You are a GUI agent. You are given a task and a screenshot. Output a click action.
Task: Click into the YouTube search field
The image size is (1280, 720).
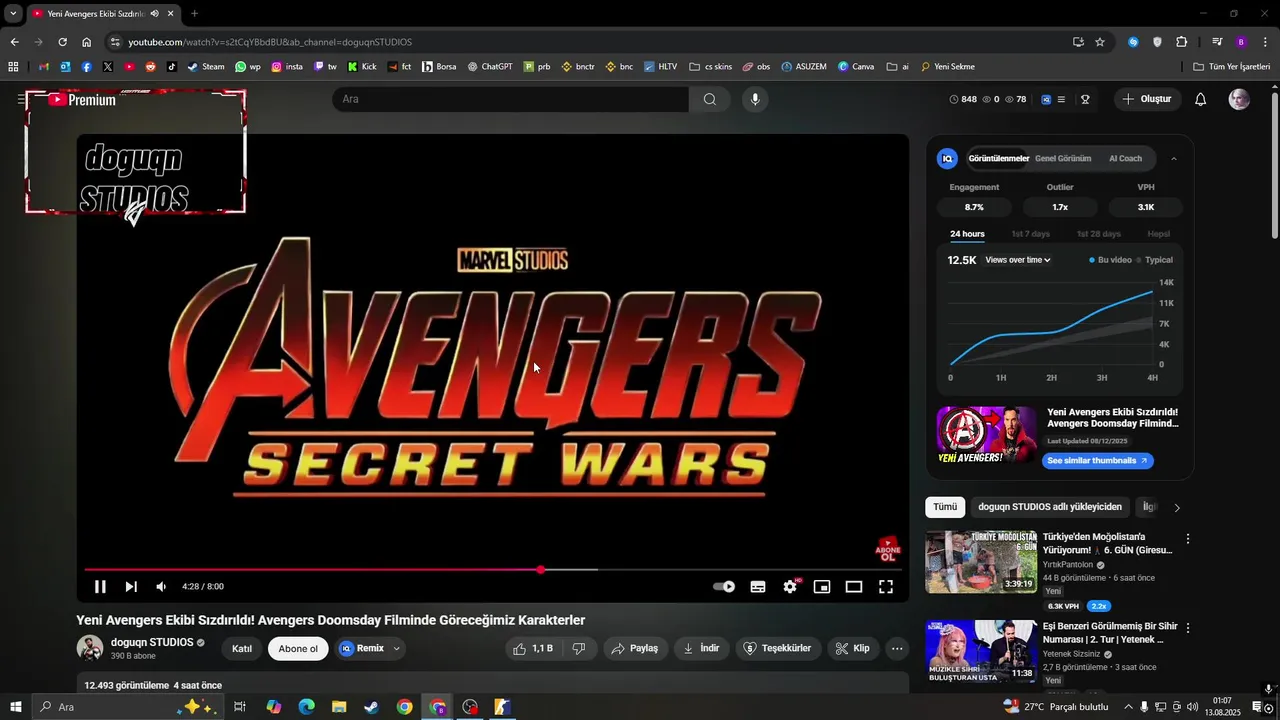[x=510, y=99]
